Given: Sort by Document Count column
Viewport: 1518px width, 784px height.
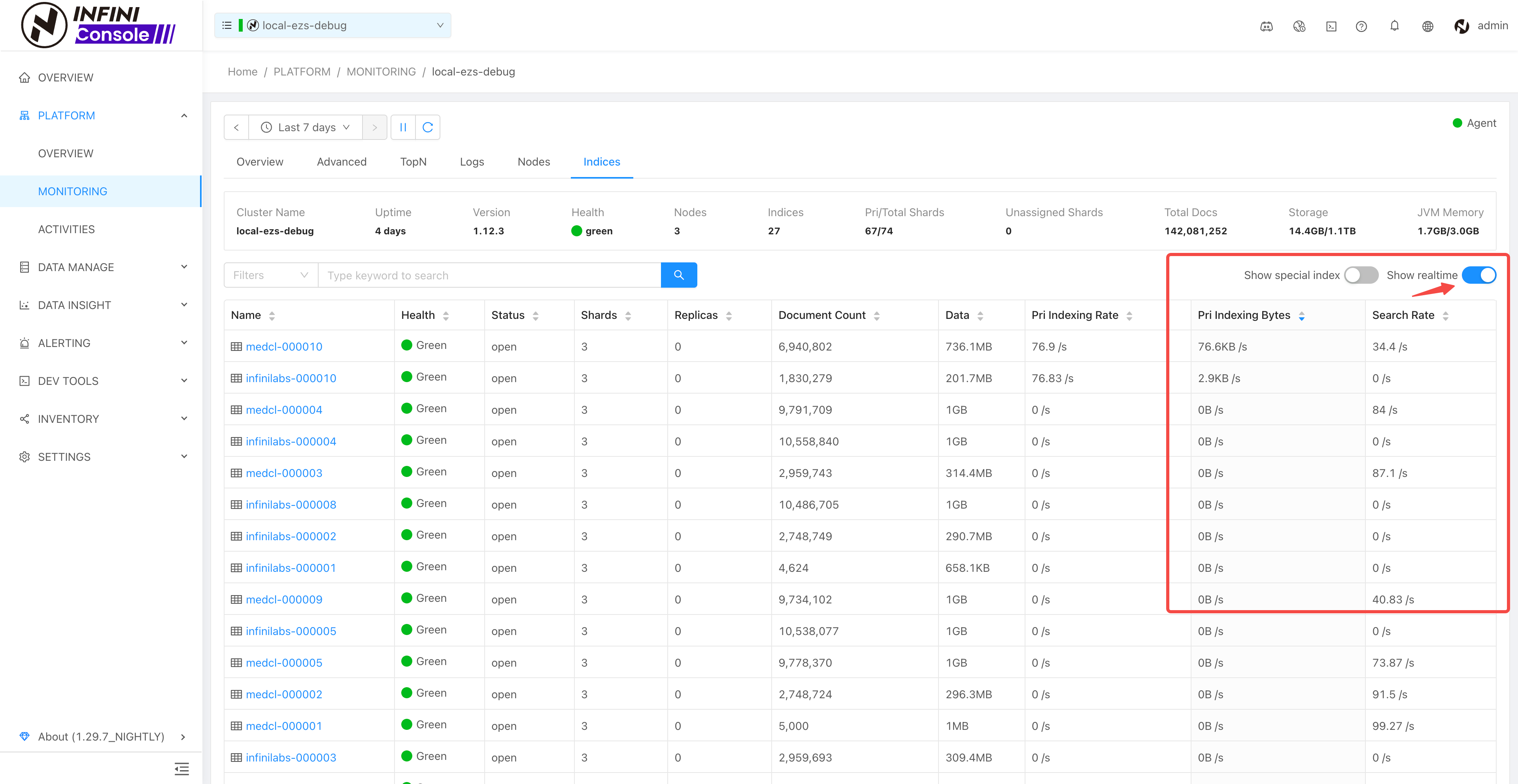Looking at the screenshot, I should (877, 316).
